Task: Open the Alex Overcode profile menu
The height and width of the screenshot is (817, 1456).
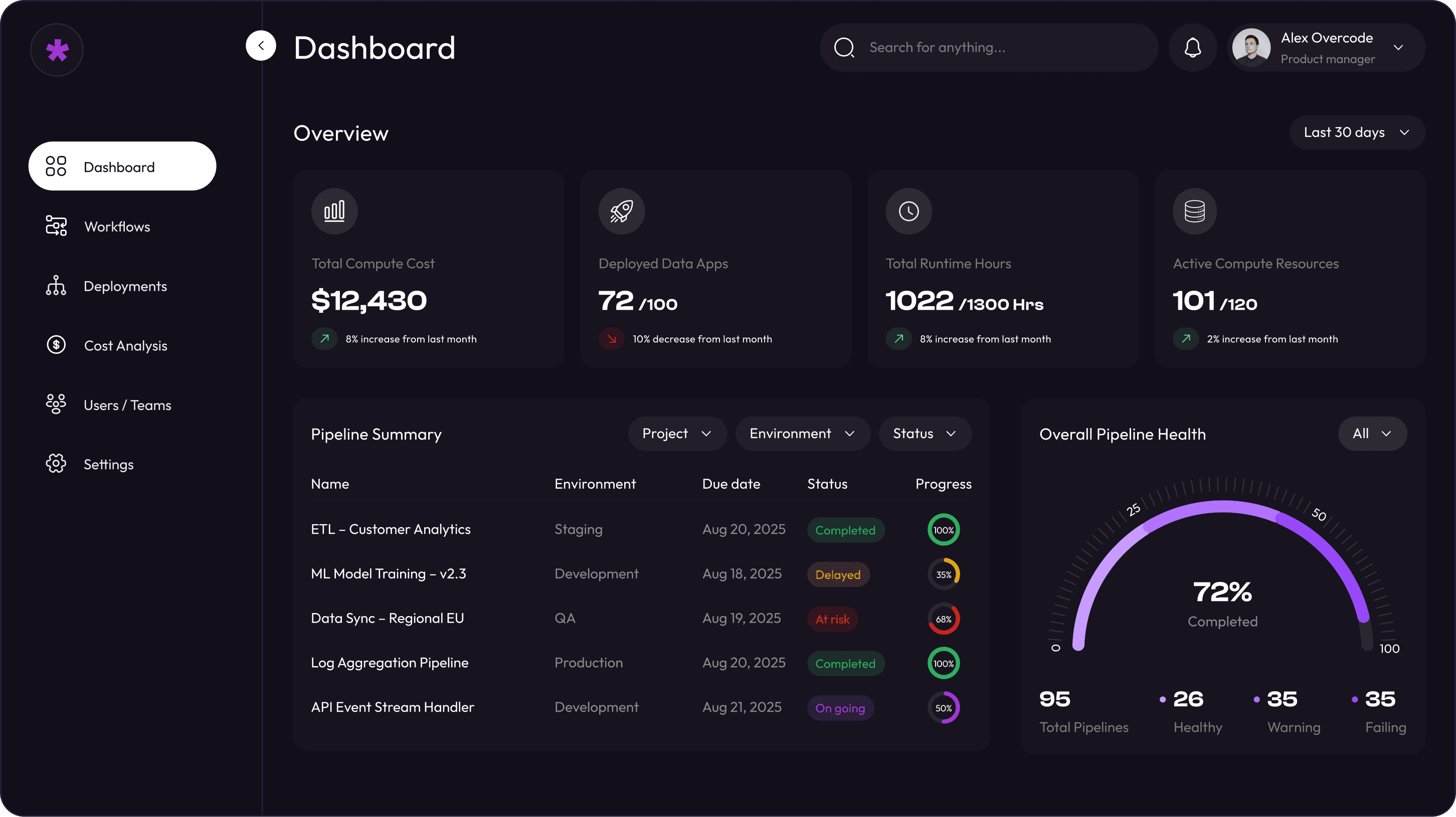Action: click(1326, 48)
